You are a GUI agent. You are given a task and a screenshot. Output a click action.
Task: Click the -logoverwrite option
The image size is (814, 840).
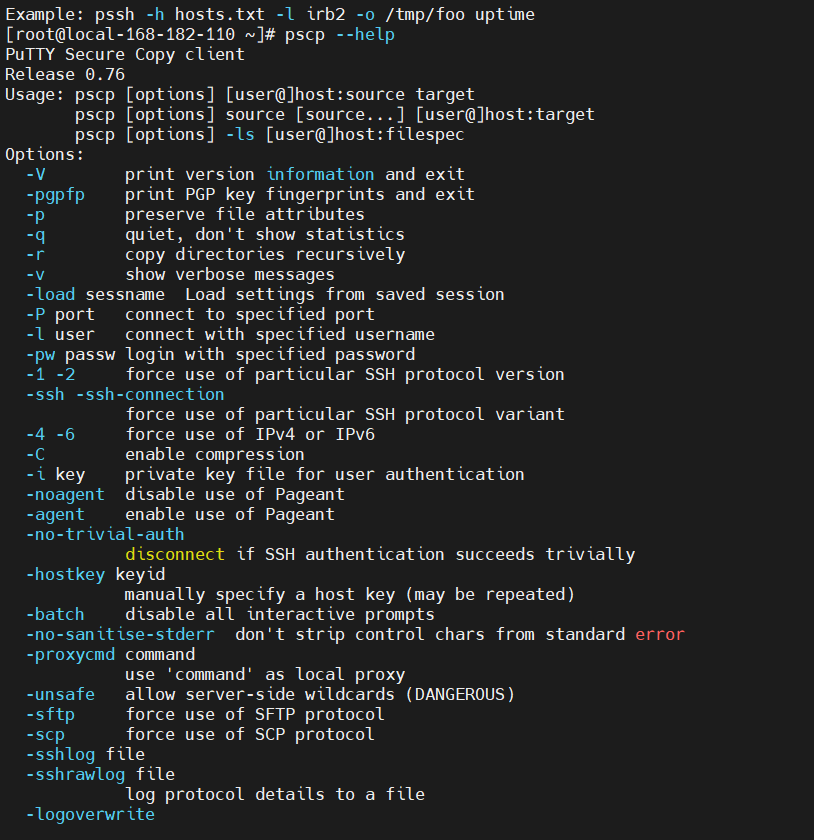91,815
